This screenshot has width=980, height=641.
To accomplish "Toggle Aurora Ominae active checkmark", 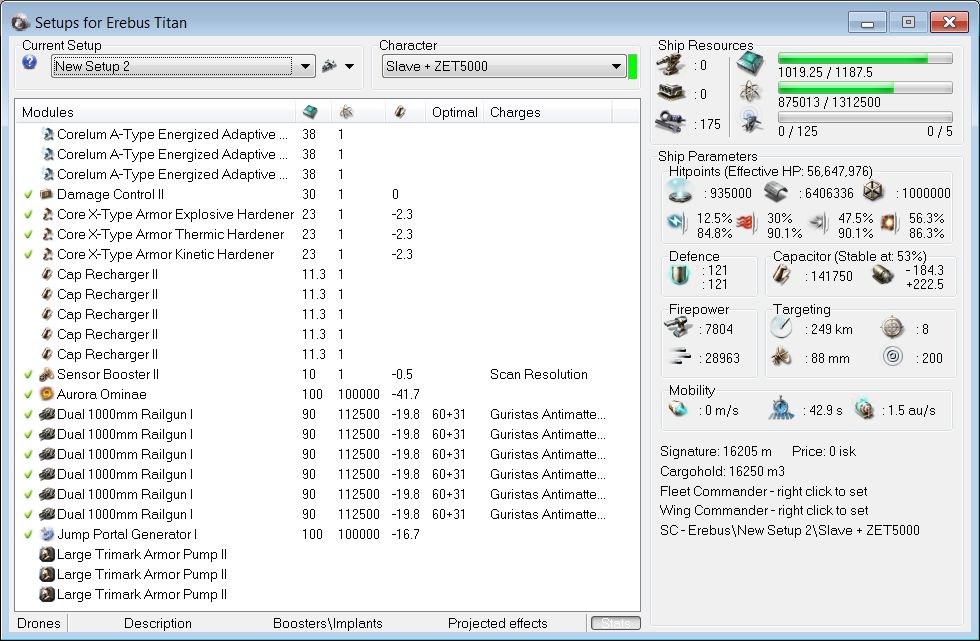I will [28, 394].
